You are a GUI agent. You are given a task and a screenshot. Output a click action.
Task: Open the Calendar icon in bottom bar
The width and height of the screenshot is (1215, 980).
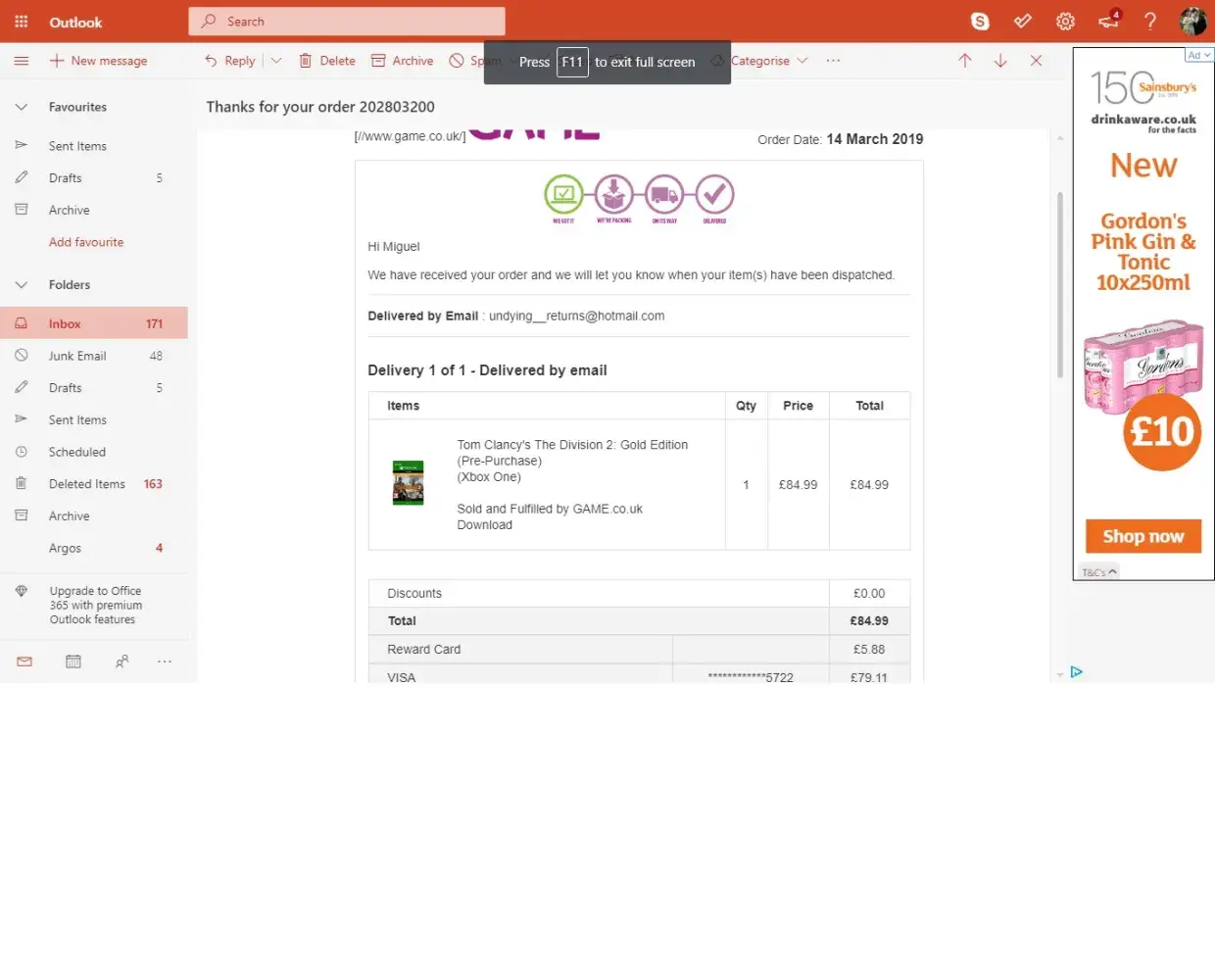[73, 661]
